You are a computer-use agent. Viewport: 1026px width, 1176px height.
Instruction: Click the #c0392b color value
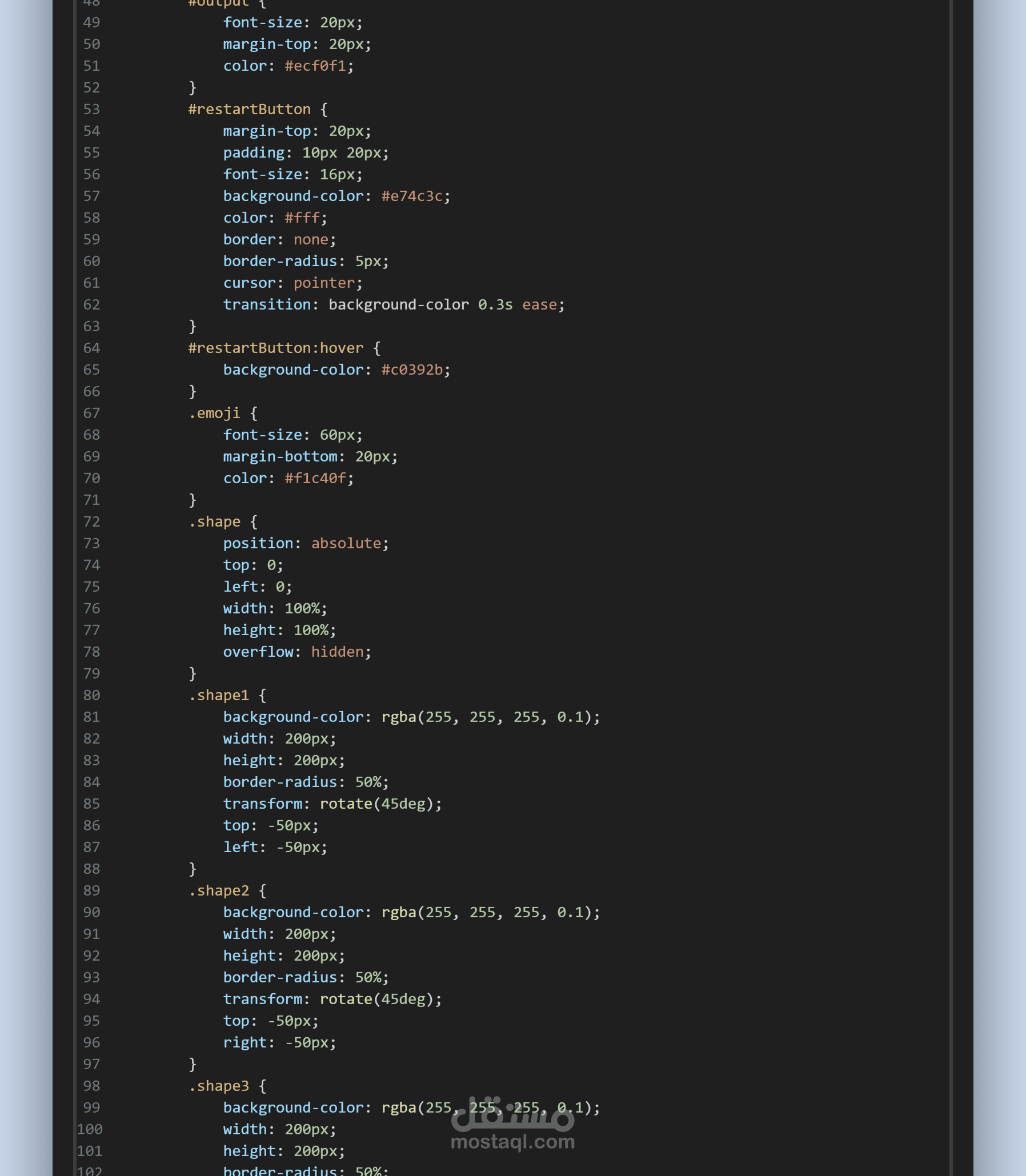tap(412, 370)
